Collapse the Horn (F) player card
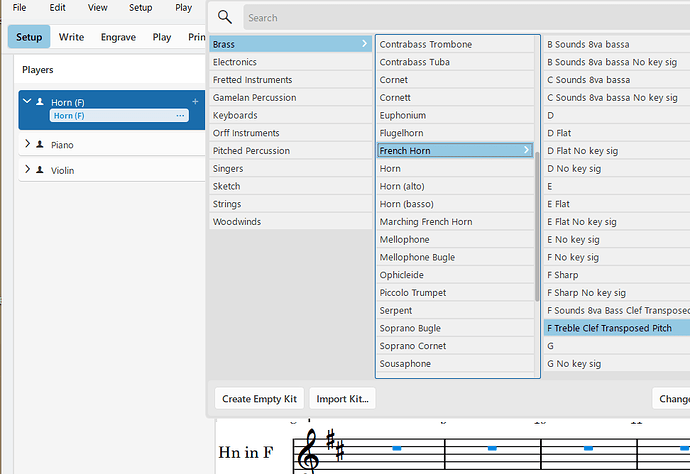The image size is (690, 474). coord(27,101)
